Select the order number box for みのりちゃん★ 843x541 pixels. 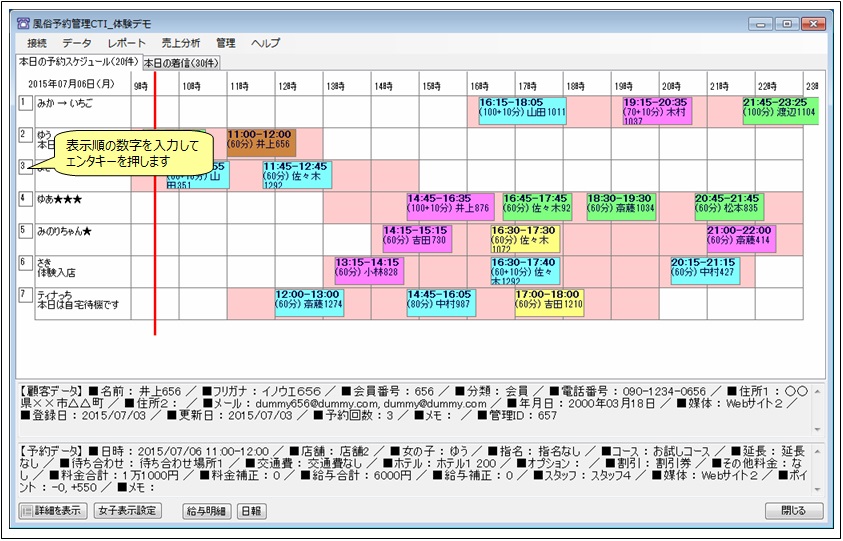[25, 230]
